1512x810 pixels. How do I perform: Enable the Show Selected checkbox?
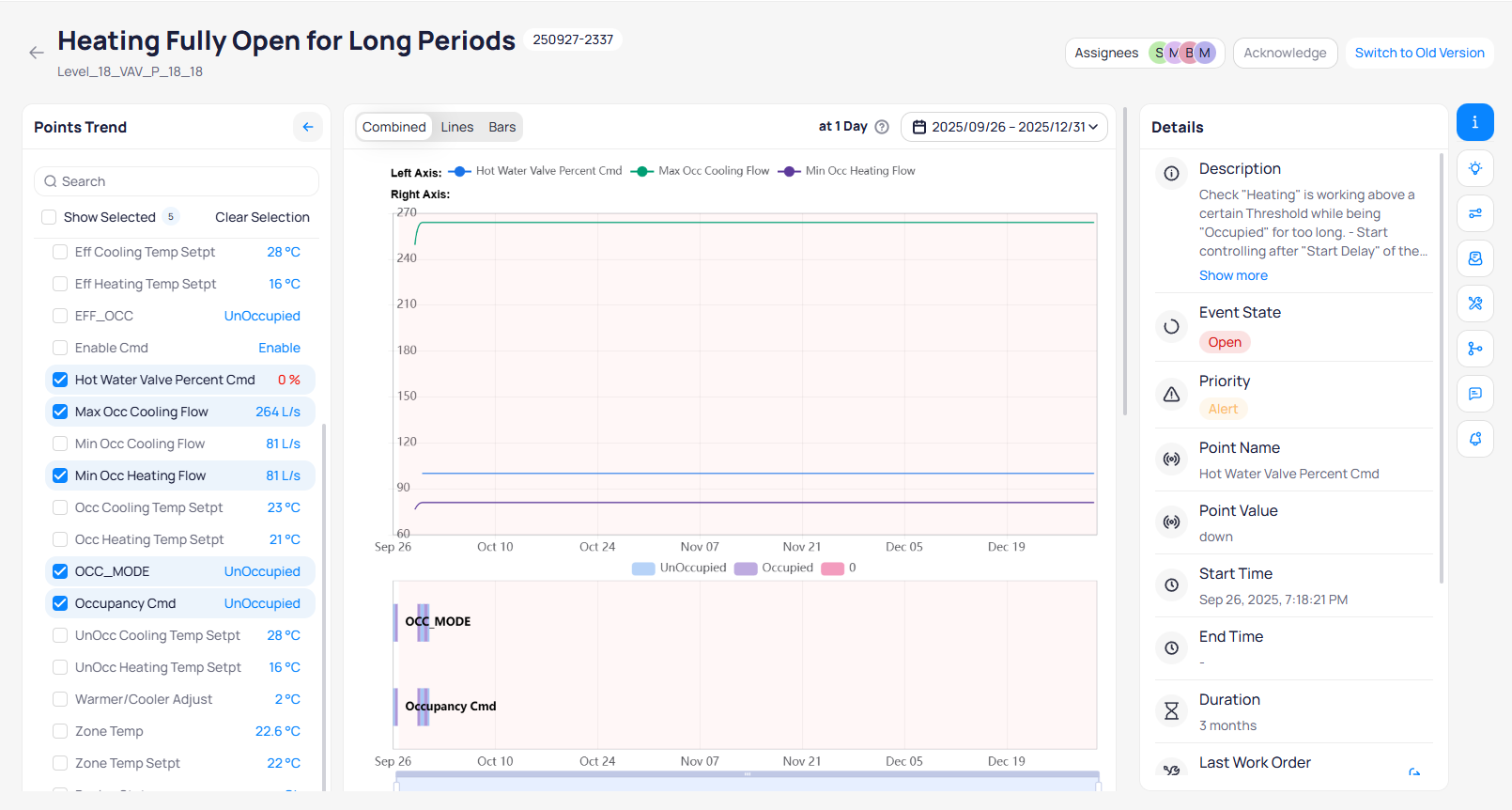(49, 217)
